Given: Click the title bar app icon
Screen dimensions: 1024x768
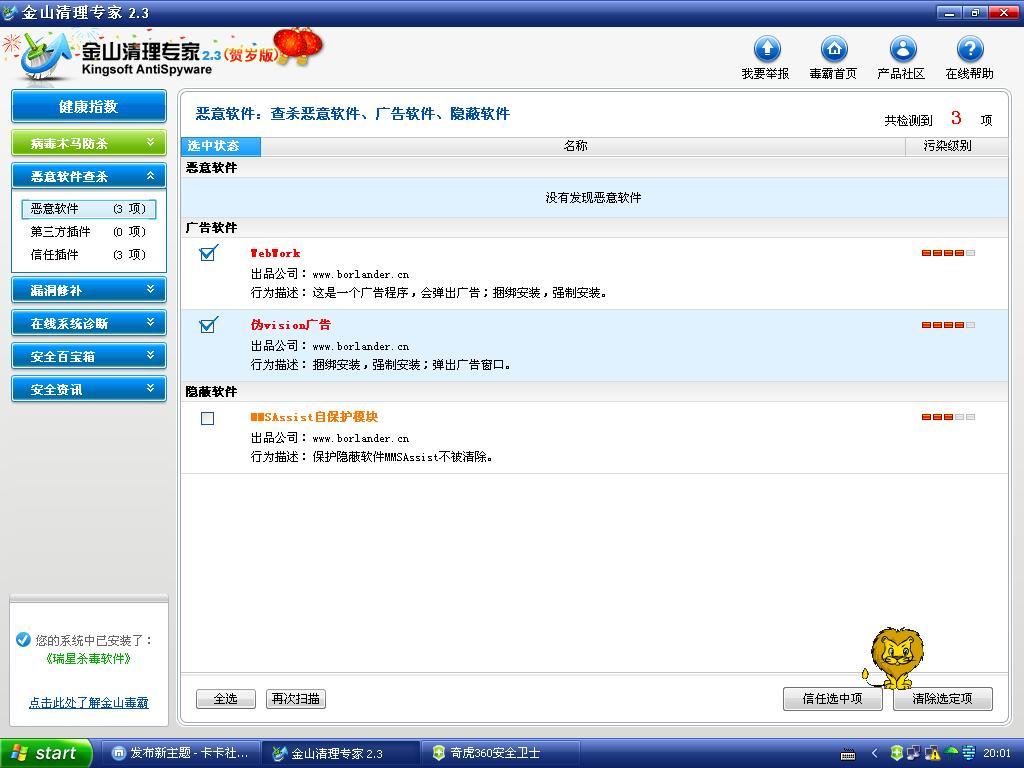Looking at the screenshot, I should pyautogui.click(x=9, y=12).
